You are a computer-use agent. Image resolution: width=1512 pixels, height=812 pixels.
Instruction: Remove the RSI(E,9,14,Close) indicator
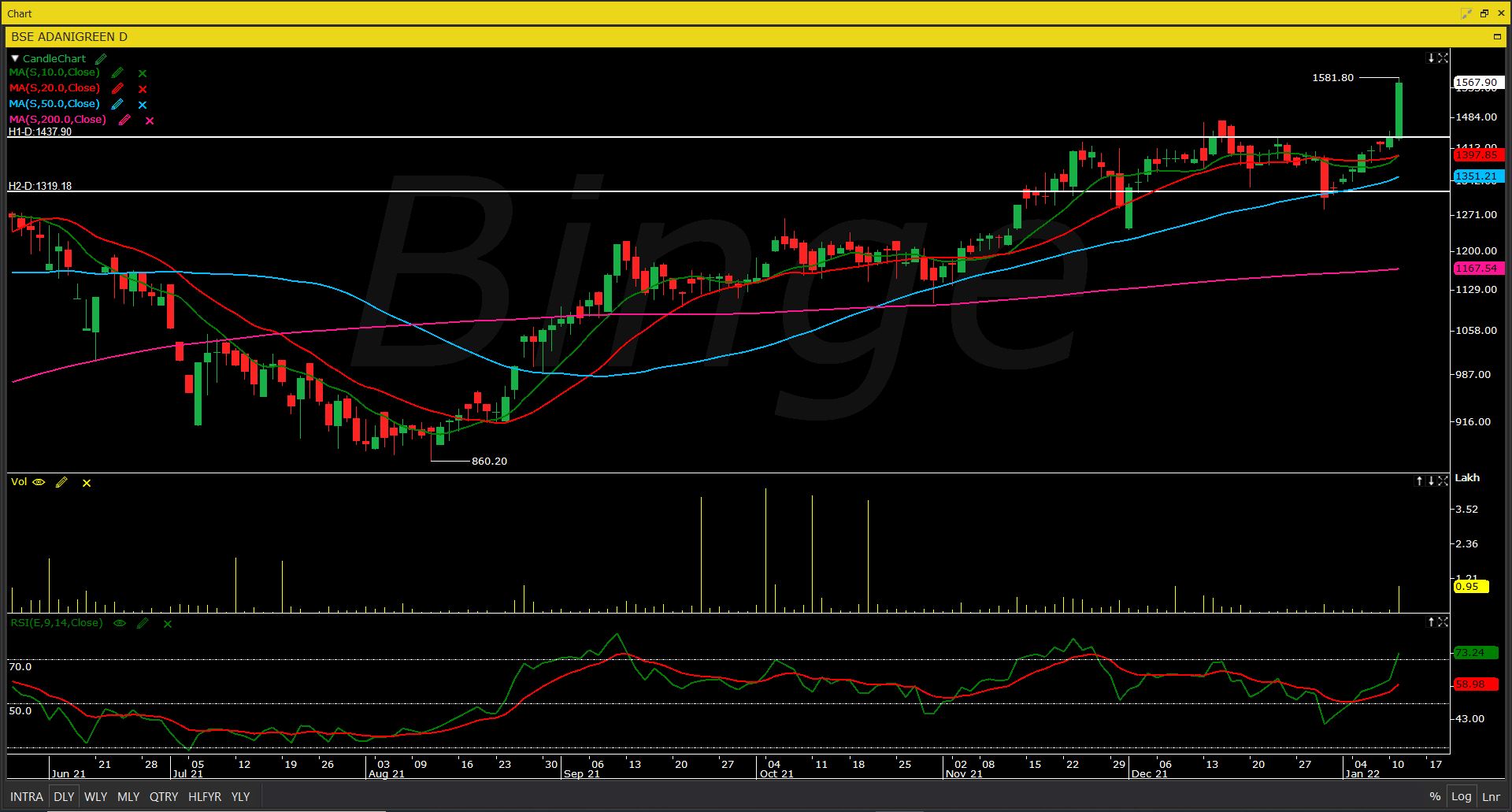click(168, 624)
